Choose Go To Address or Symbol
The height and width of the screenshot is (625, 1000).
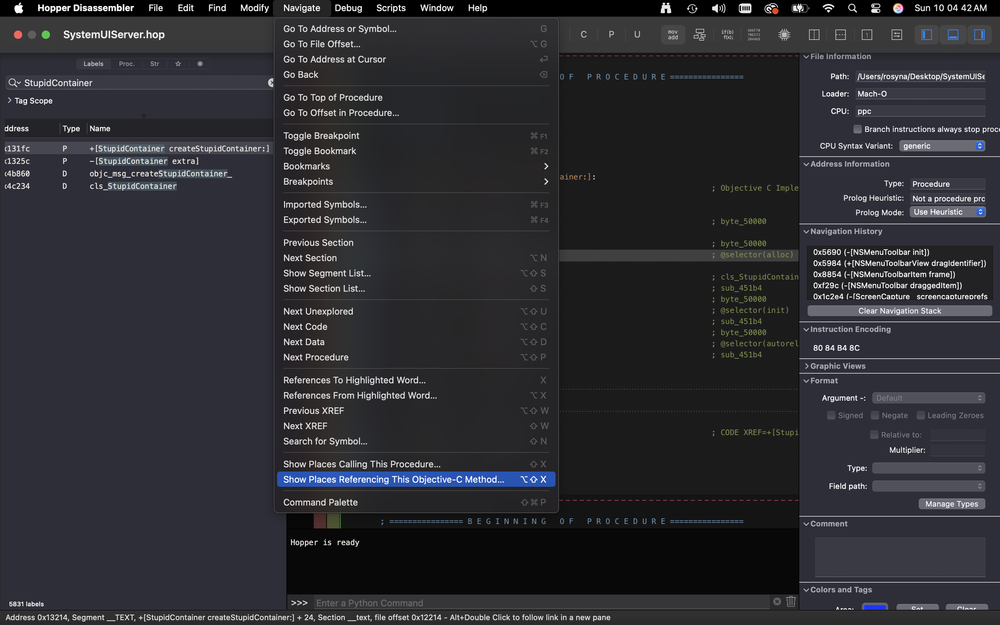click(416, 29)
